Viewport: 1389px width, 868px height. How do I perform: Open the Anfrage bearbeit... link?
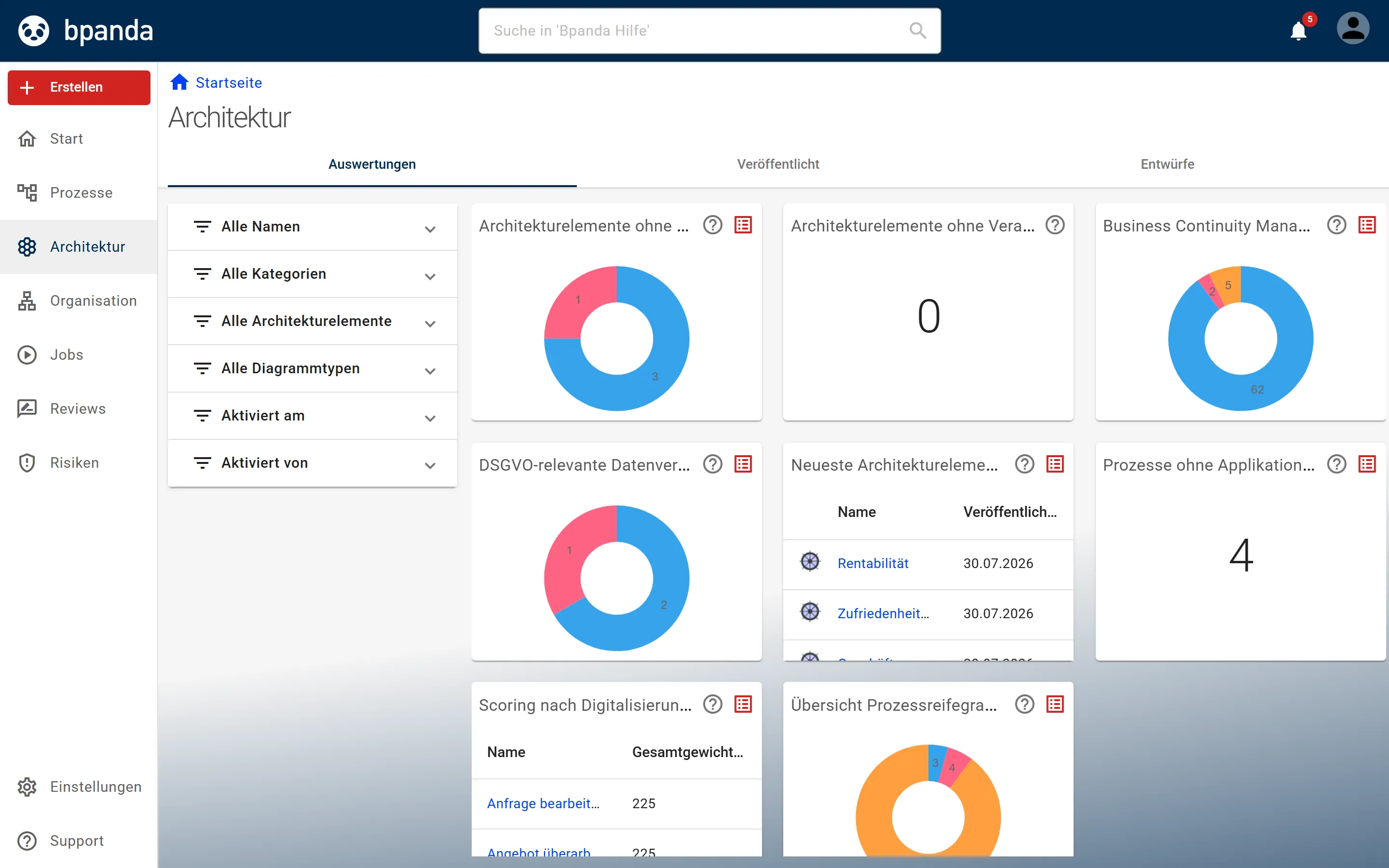point(543,803)
